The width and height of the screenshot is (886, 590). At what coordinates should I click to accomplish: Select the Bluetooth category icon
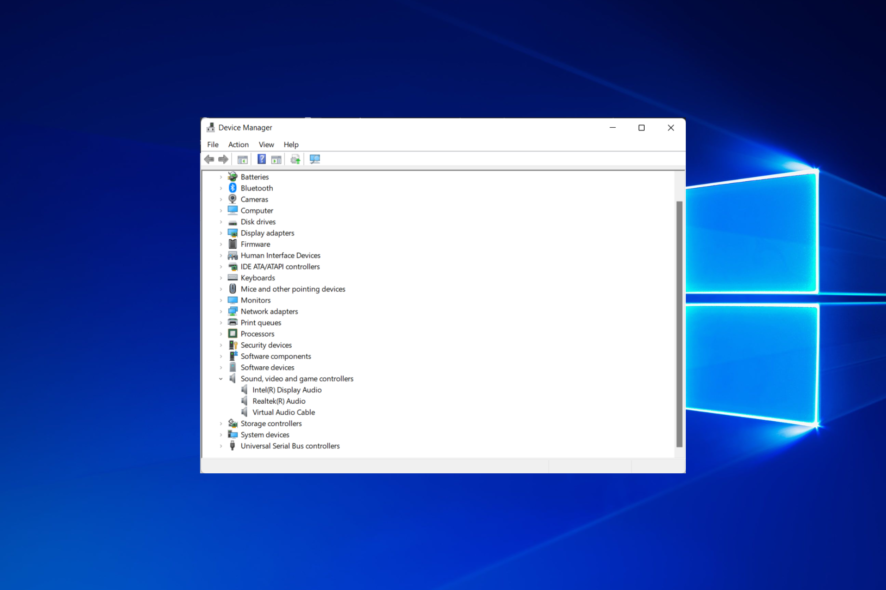[x=232, y=188]
